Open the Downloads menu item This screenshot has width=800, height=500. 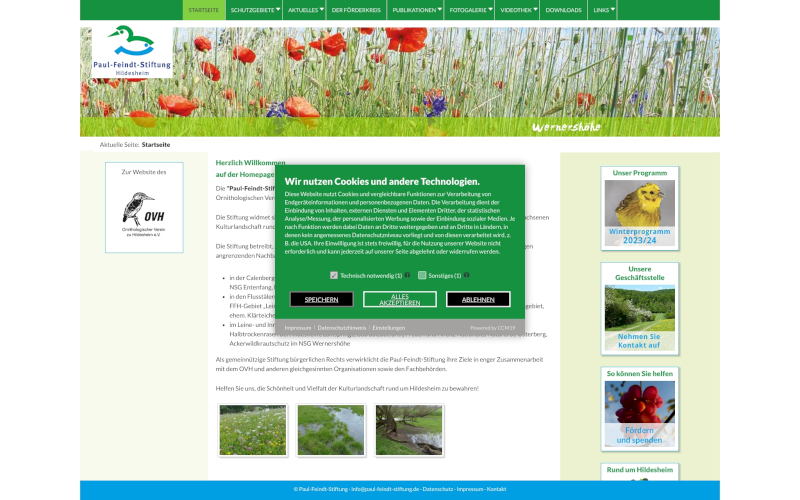(563, 10)
